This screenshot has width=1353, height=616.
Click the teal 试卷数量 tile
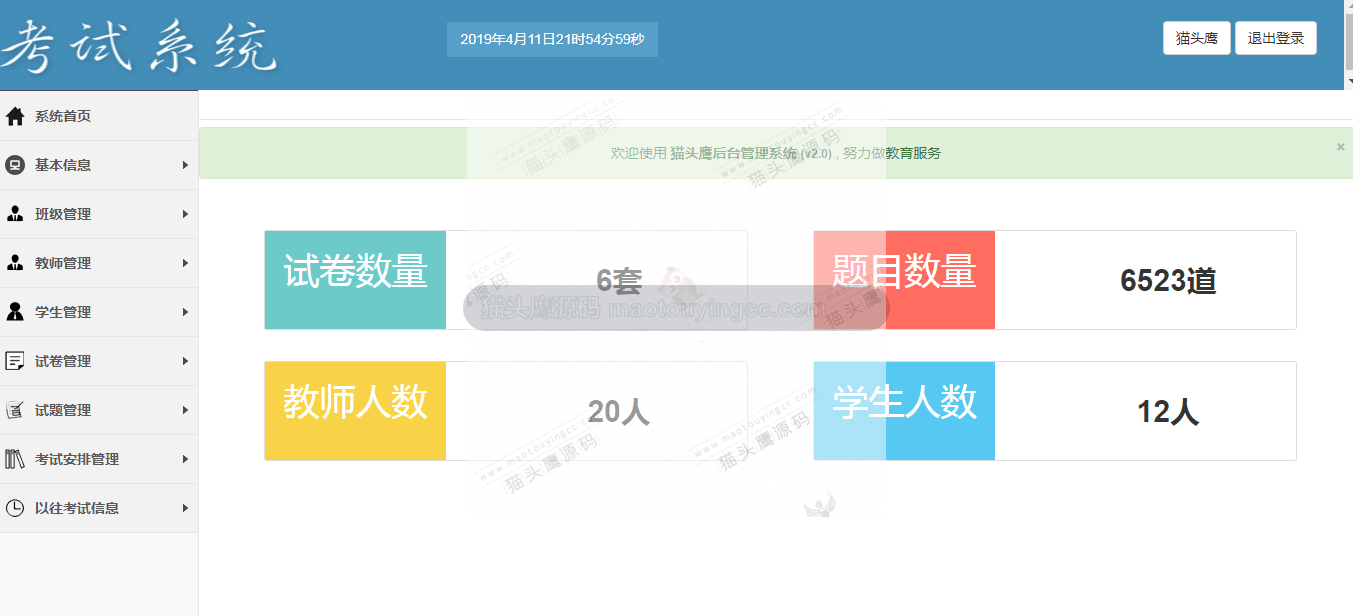click(x=355, y=280)
